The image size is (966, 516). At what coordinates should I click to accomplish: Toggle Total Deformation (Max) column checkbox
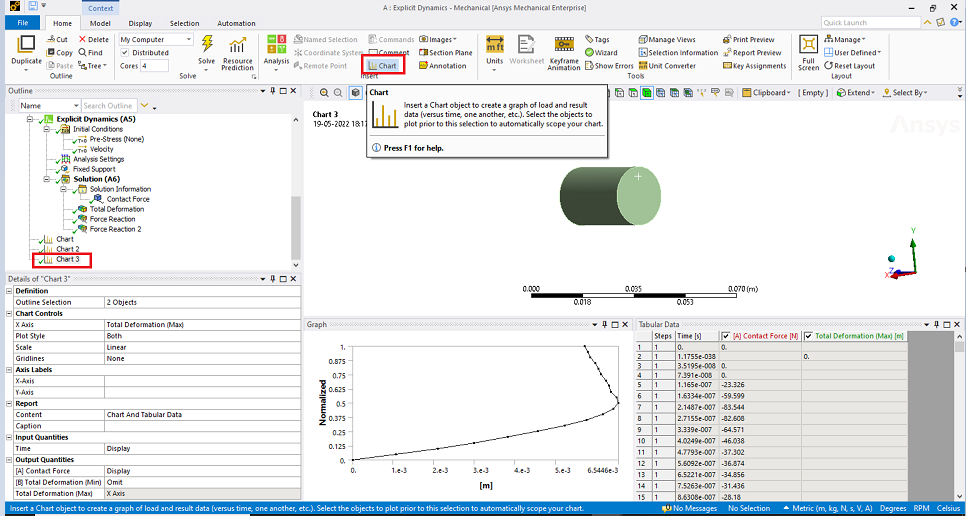(809, 336)
